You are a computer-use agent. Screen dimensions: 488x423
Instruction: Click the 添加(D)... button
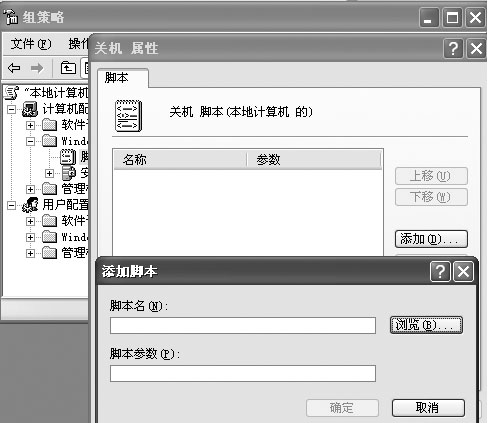click(431, 239)
